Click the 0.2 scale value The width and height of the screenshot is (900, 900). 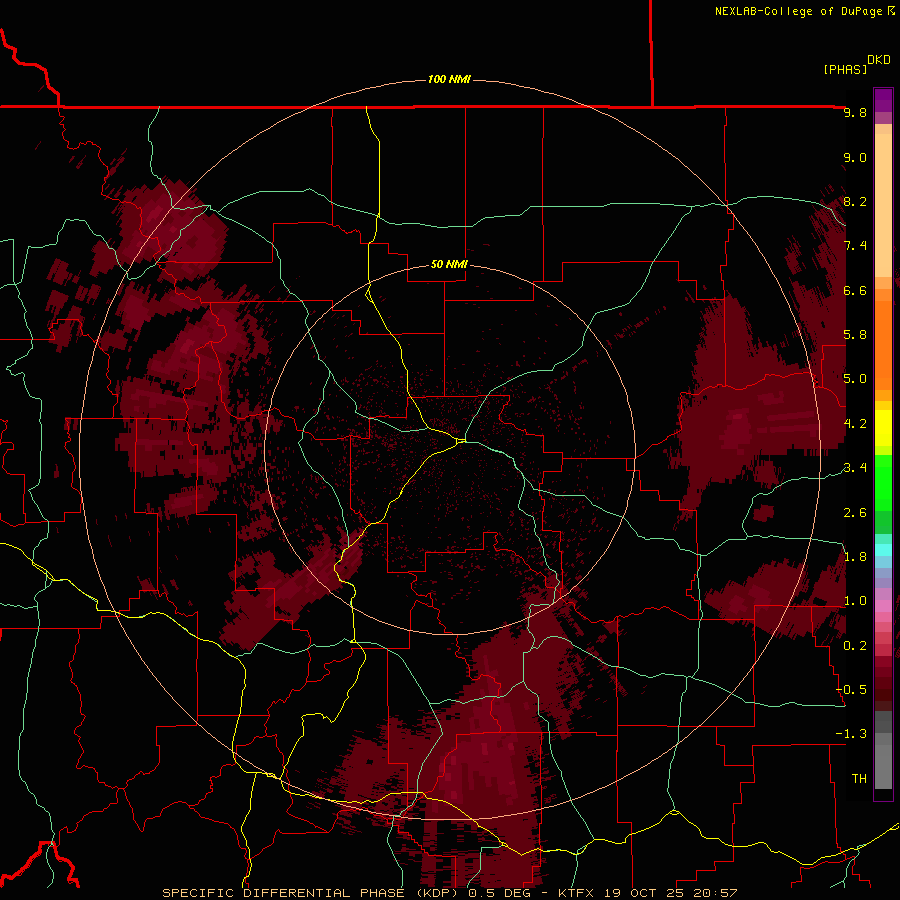[x=855, y=646]
